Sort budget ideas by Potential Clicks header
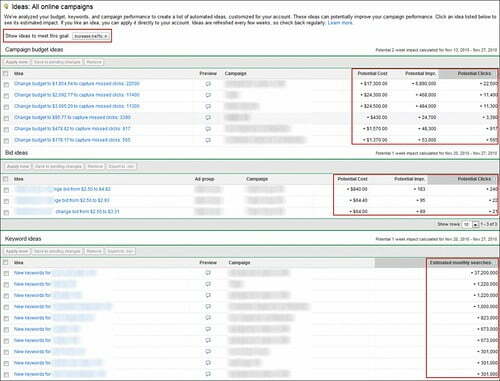 (474, 73)
